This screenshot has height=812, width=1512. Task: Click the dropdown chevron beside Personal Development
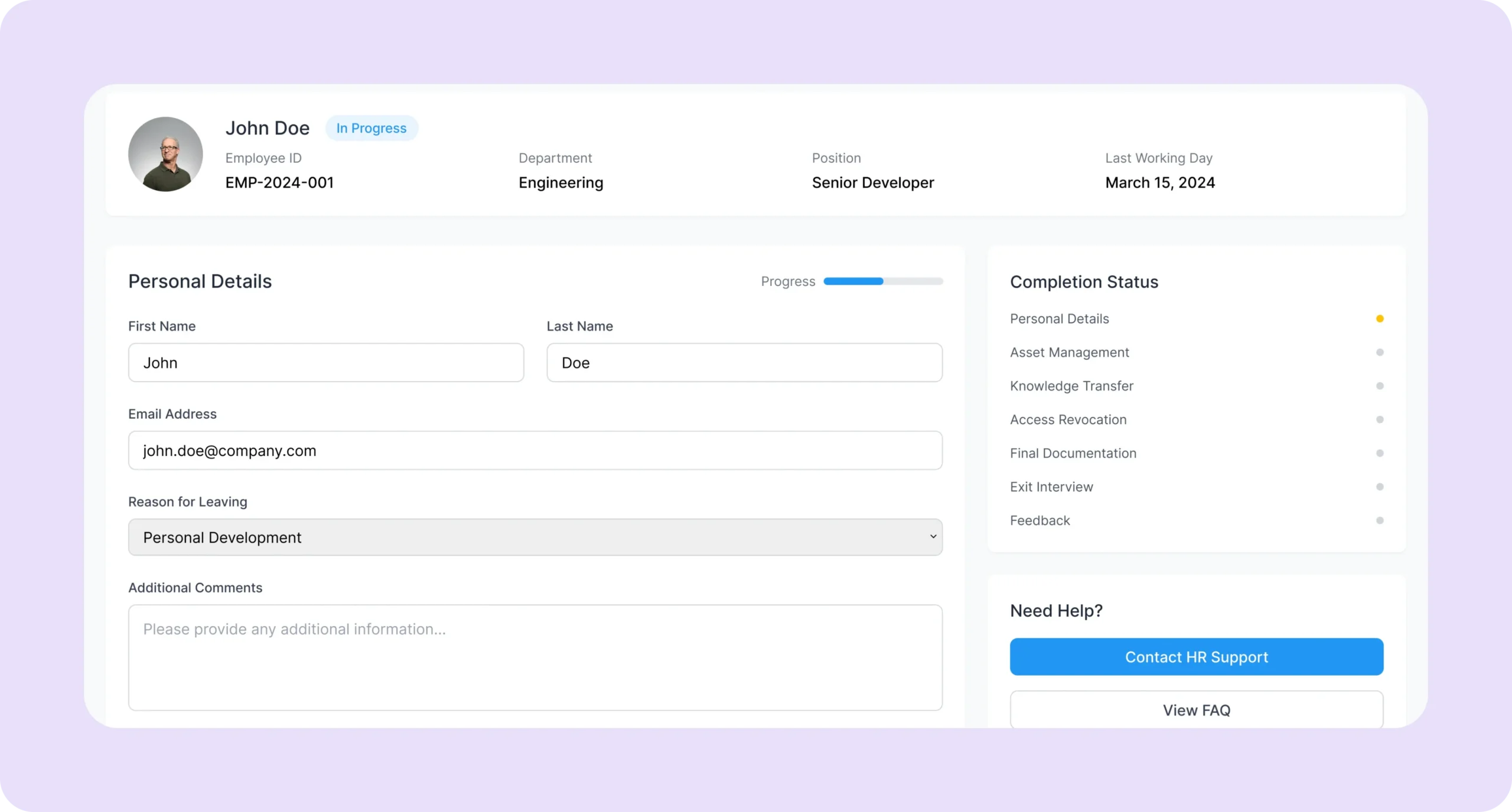pos(933,537)
